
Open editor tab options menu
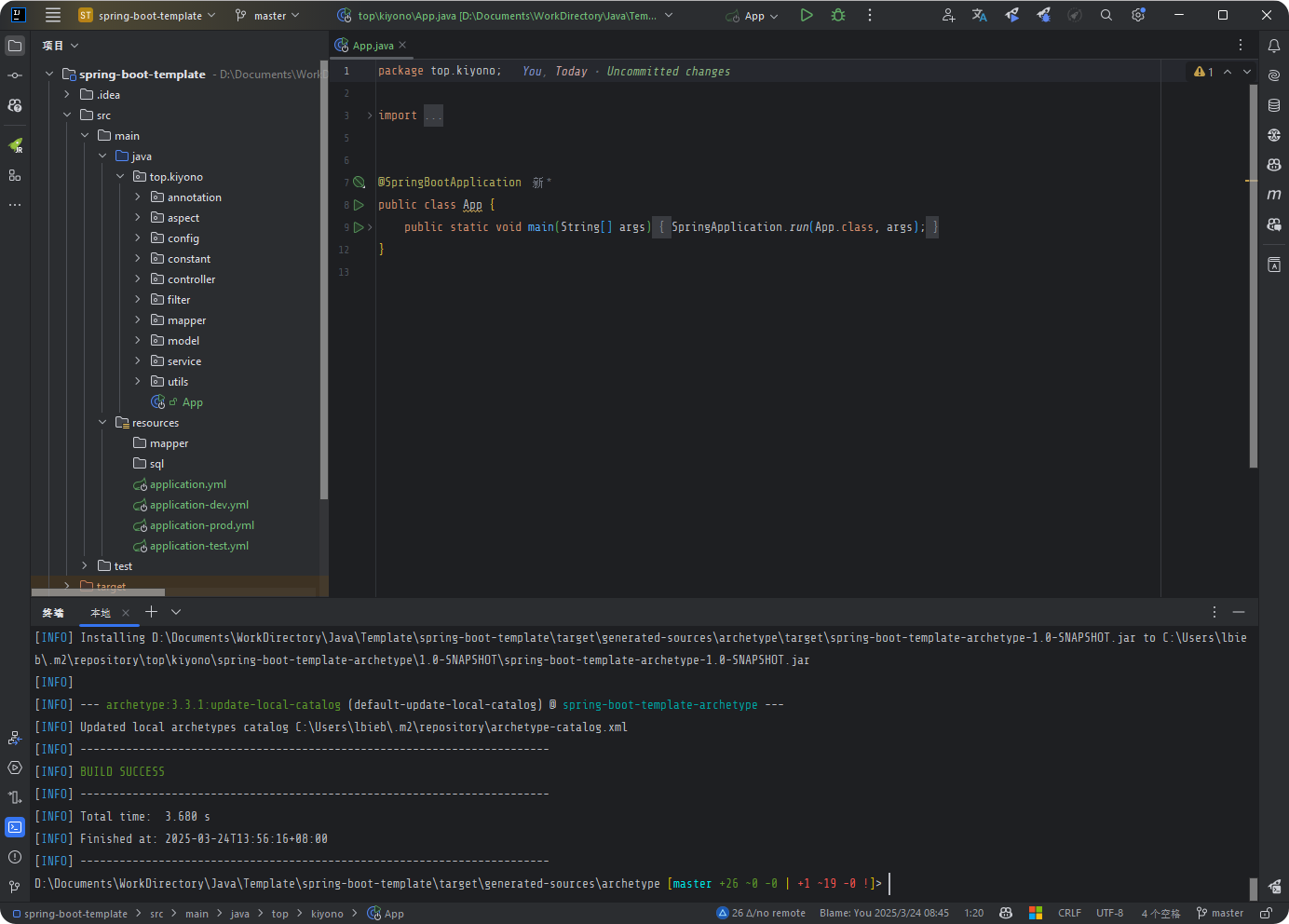click(x=1241, y=45)
